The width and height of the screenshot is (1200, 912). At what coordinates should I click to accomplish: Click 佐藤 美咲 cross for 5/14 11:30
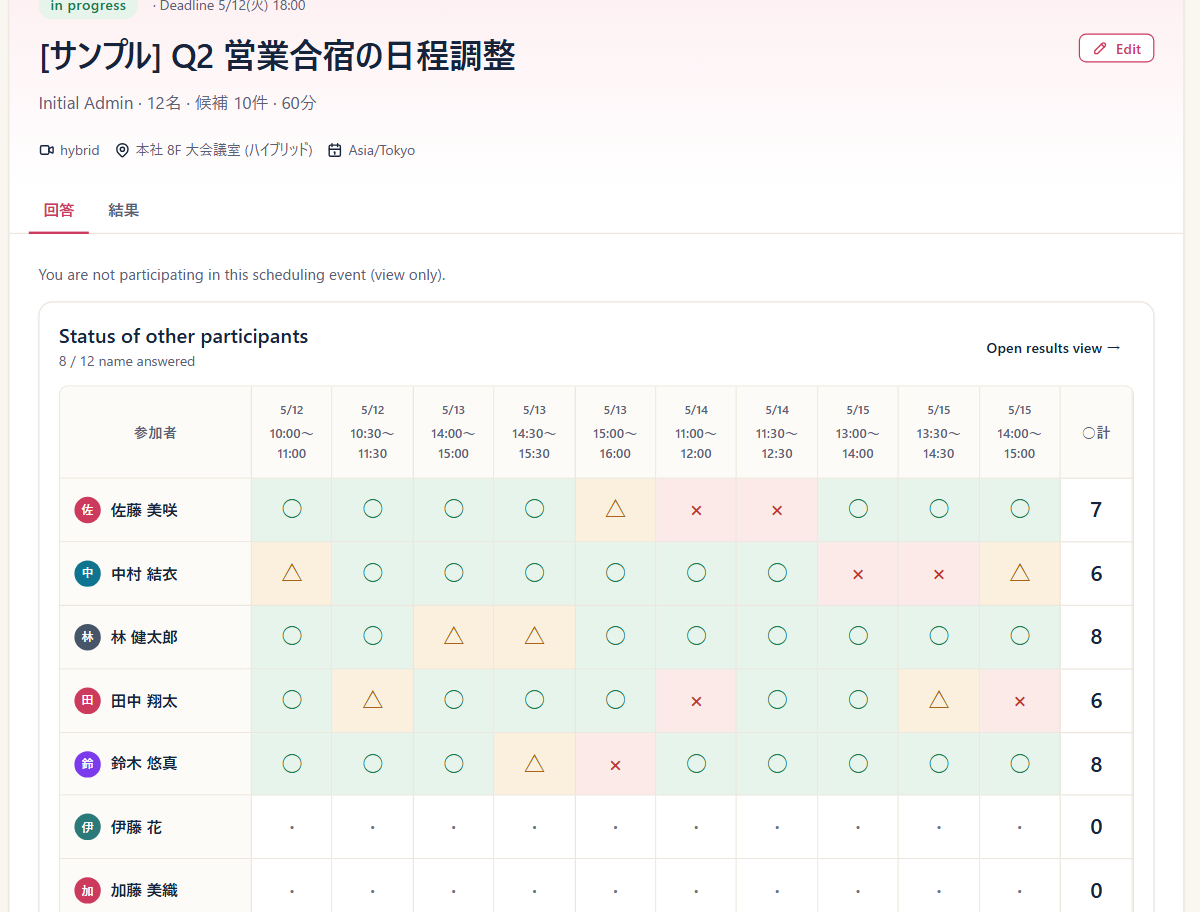click(777, 510)
